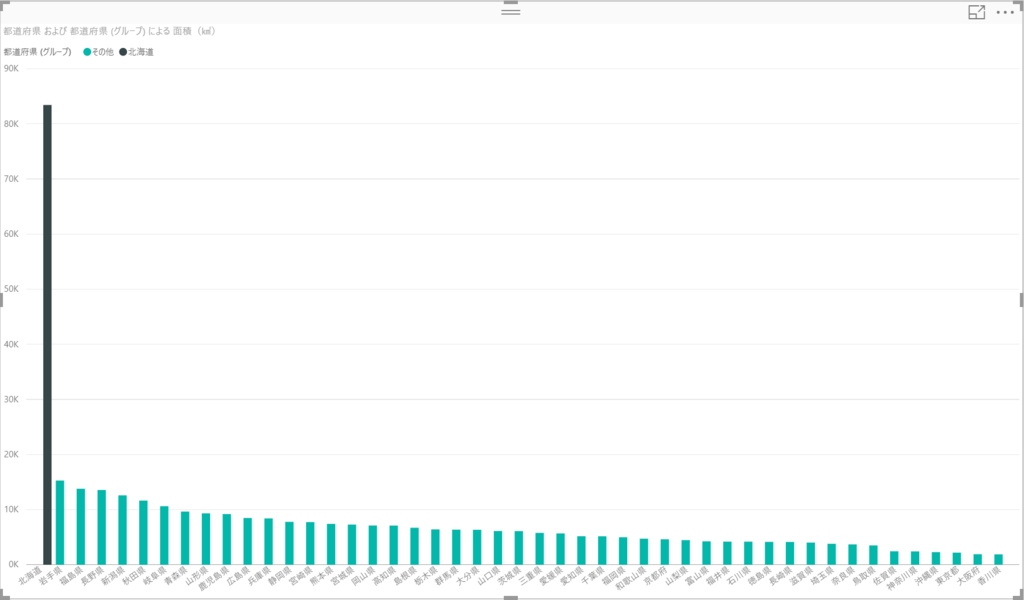Click the 都道府県 (グループ) legend title
Viewport: 1024px width, 600px height.
click(37, 52)
